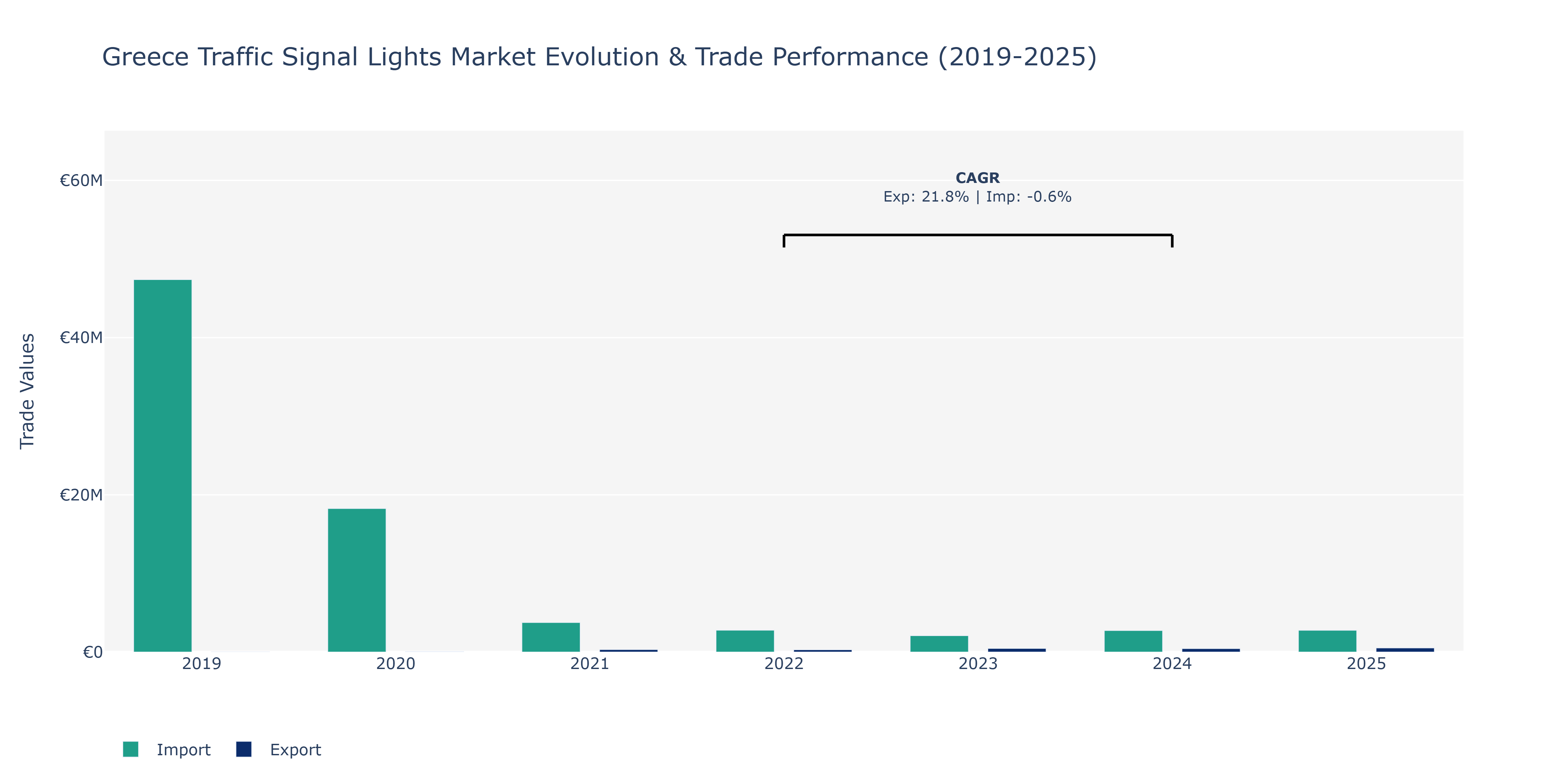
Task: Toggle the Export legend entry
Action: [x=278, y=749]
